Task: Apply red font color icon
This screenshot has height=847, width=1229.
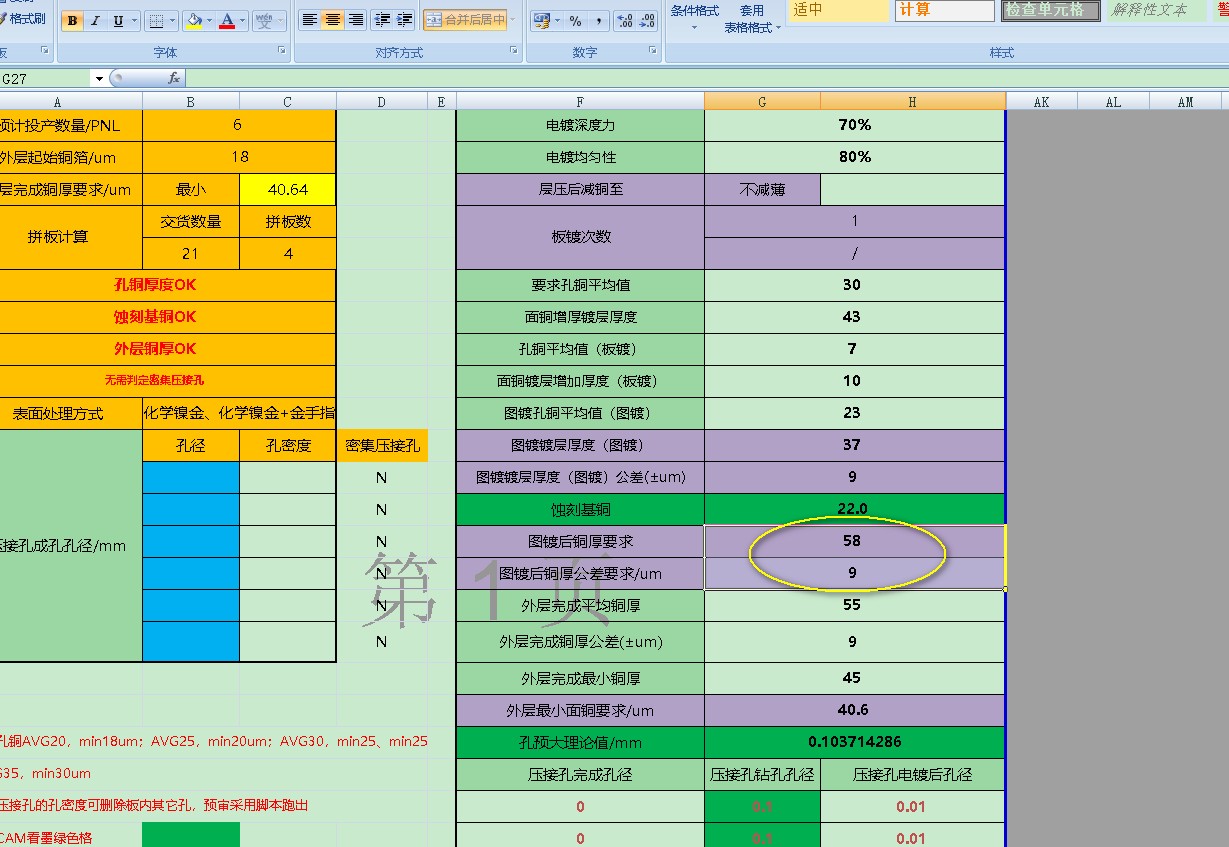Action: point(228,20)
